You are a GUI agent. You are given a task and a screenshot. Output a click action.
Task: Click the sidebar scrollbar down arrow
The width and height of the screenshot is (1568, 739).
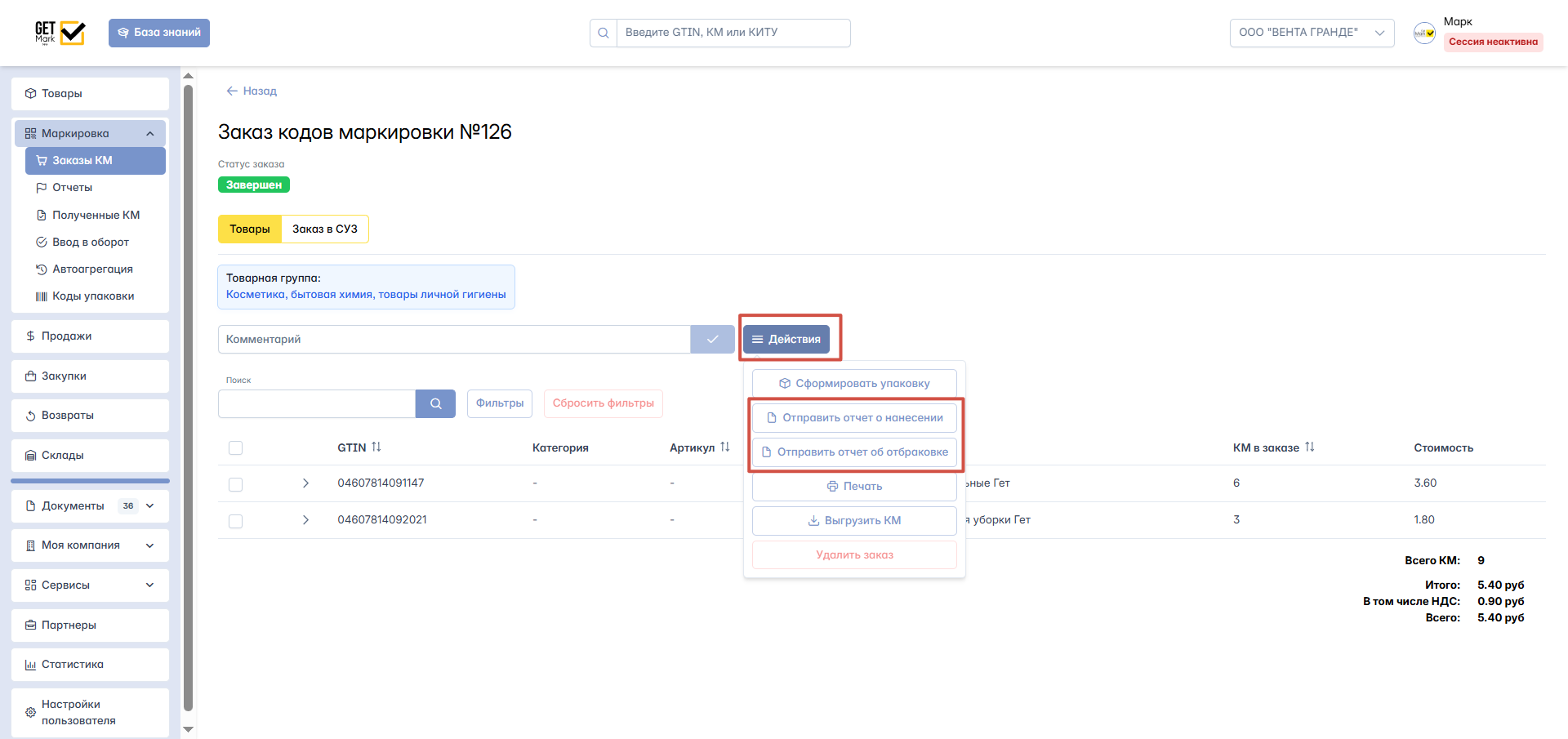click(188, 729)
